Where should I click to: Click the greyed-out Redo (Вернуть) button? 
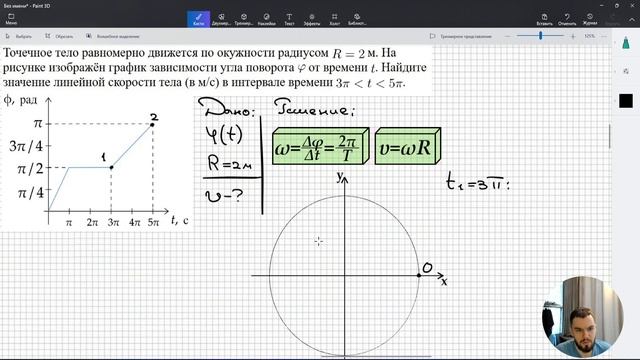pos(612,19)
